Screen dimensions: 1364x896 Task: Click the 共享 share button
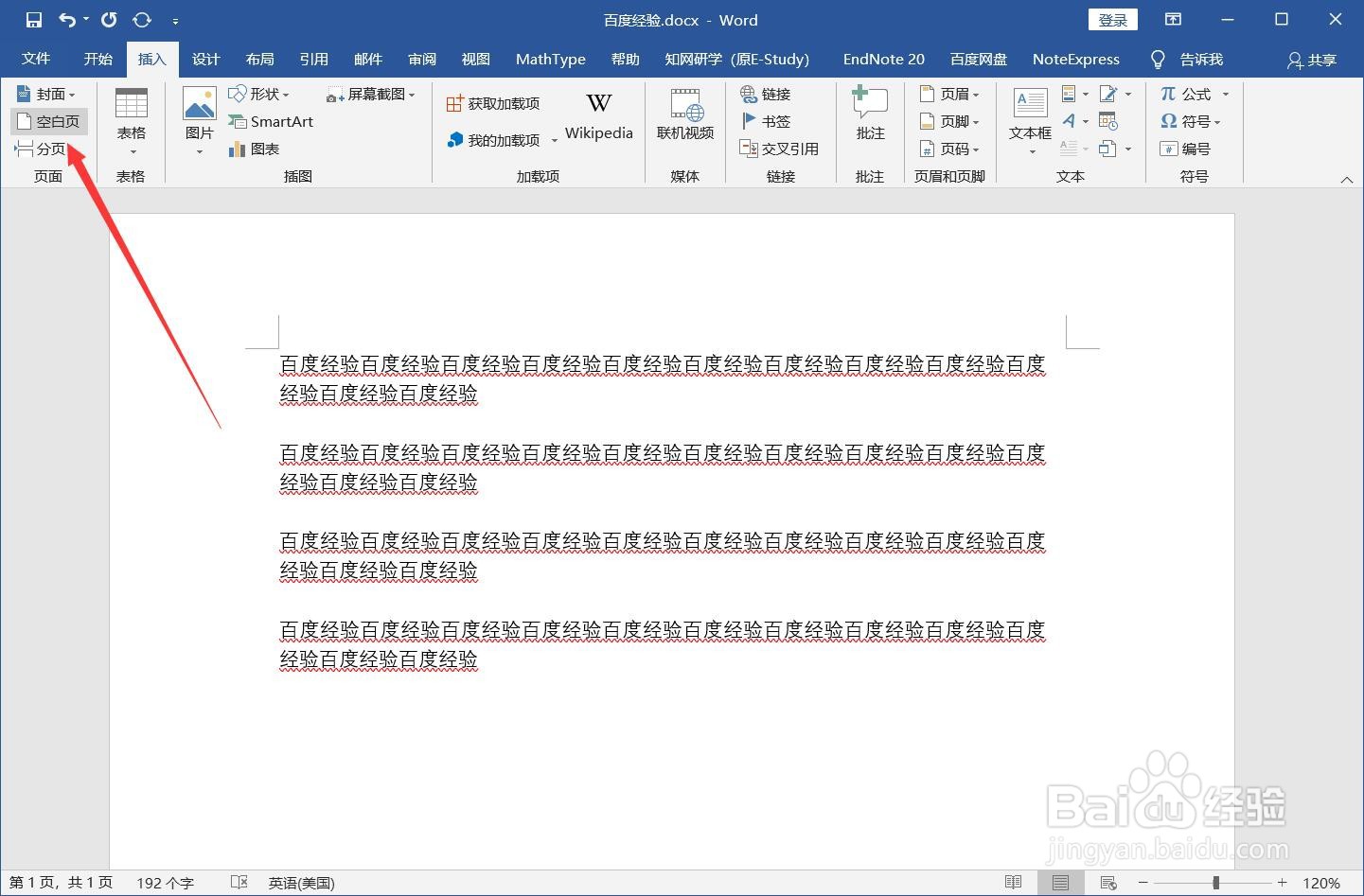[x=1310, y=60]
